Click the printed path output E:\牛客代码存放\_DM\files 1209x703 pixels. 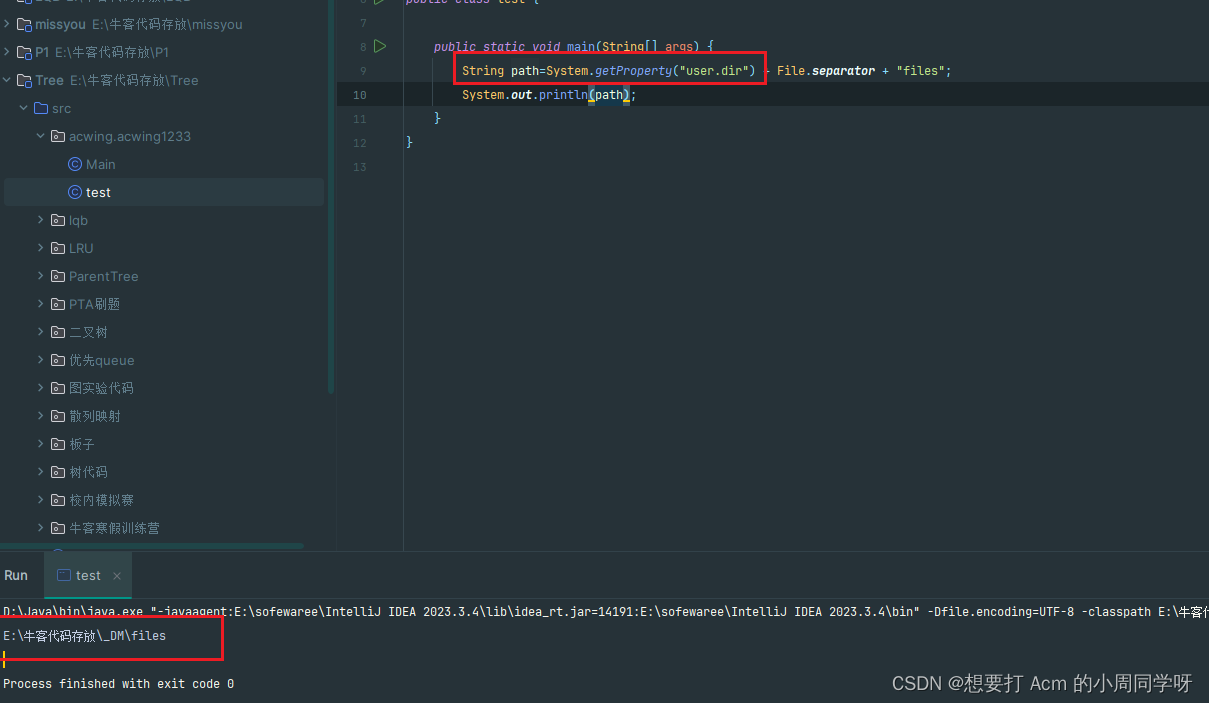point(83,635)
